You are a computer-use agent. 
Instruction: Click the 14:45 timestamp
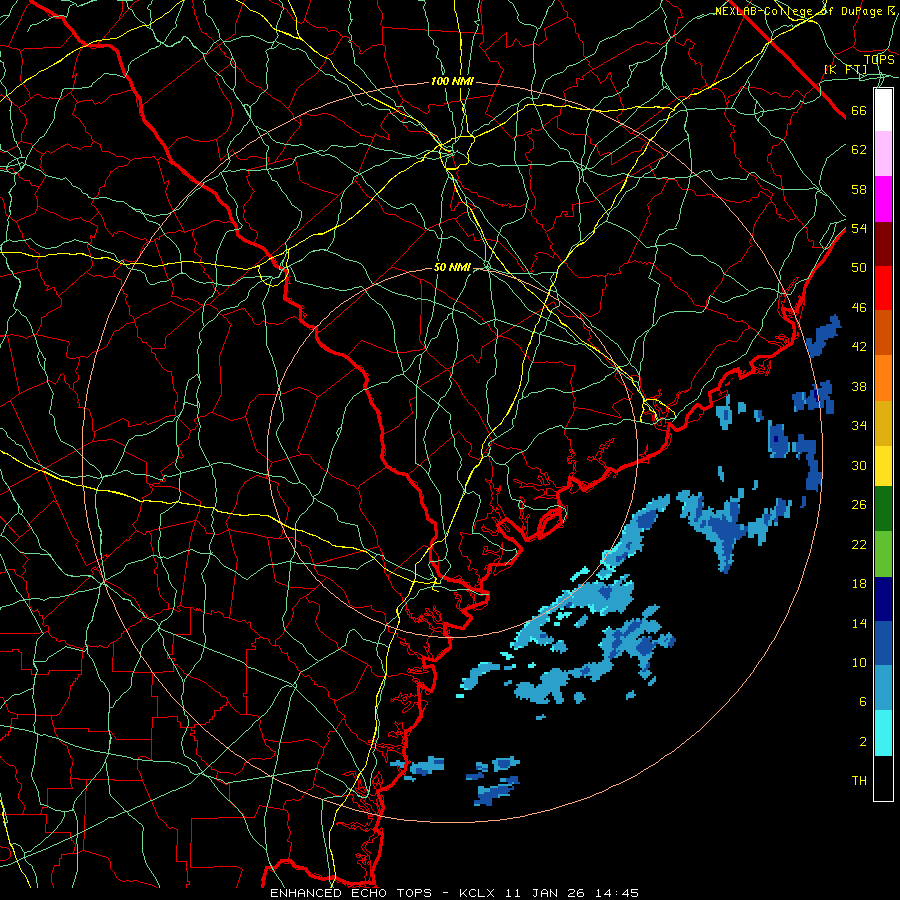point(616,893)
